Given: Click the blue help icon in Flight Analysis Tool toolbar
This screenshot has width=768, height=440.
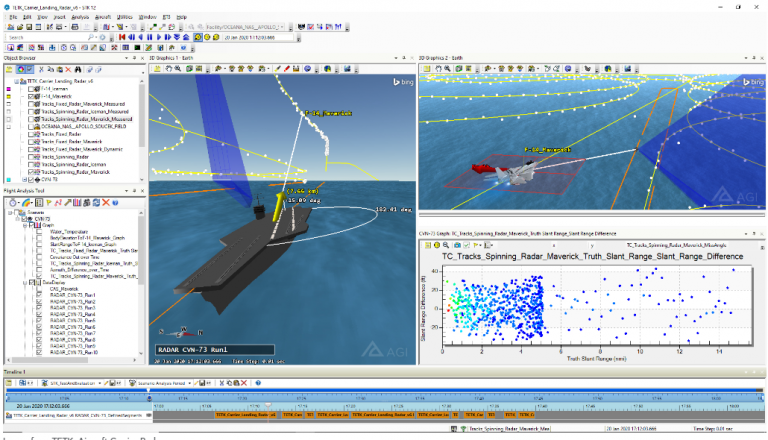Looking at the screenshot, I should pyautogui.click(x=116, y=202).
